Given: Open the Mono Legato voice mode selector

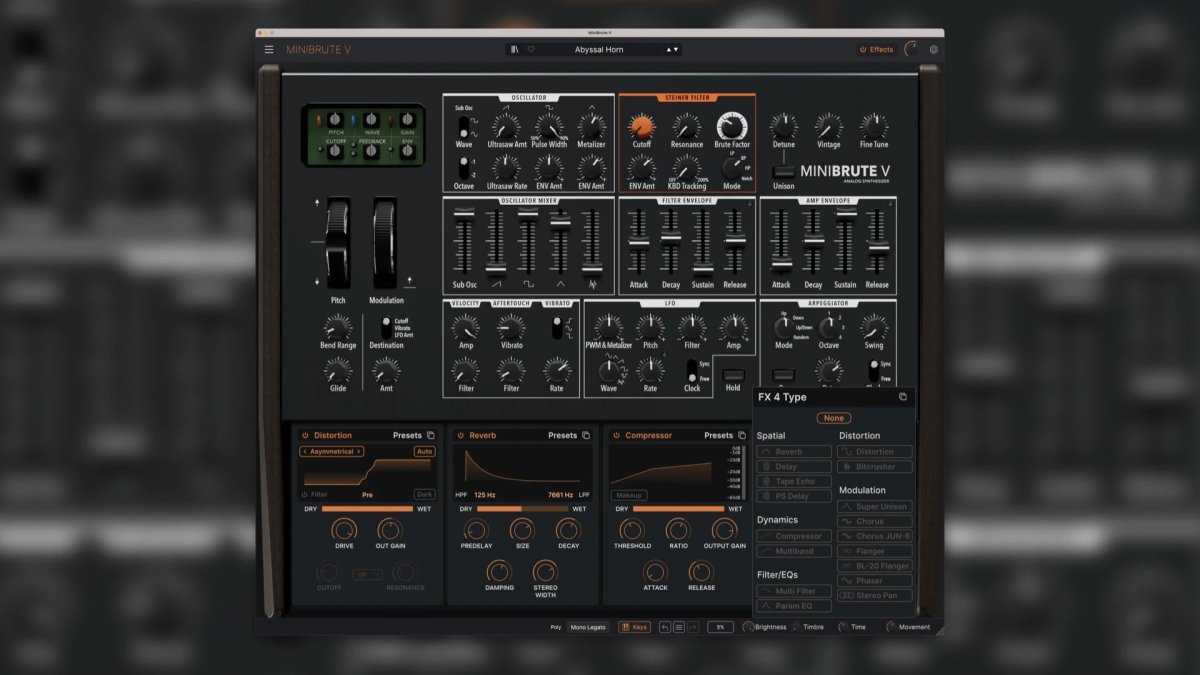Looking at the screenshot, I should (589, 627).
